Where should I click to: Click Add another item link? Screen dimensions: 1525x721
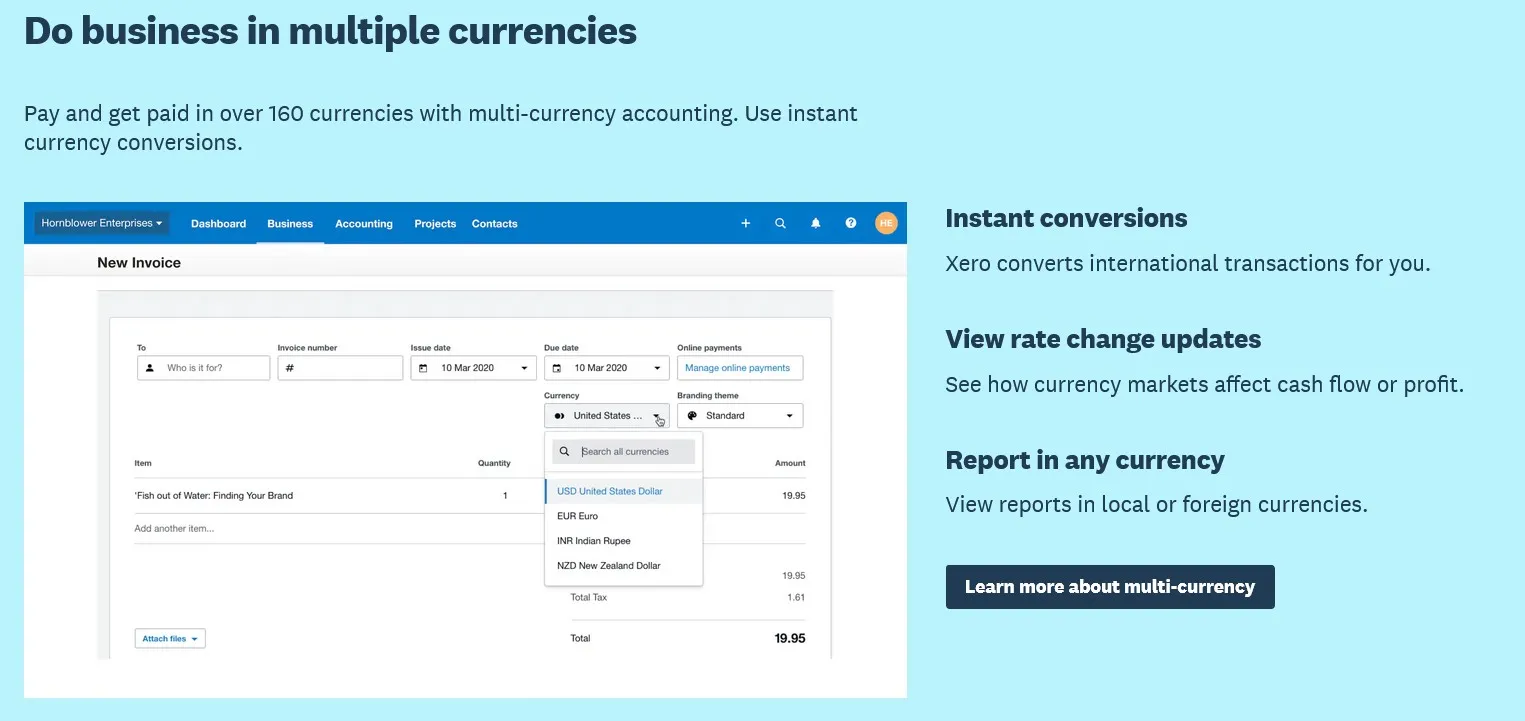(174, 528)
